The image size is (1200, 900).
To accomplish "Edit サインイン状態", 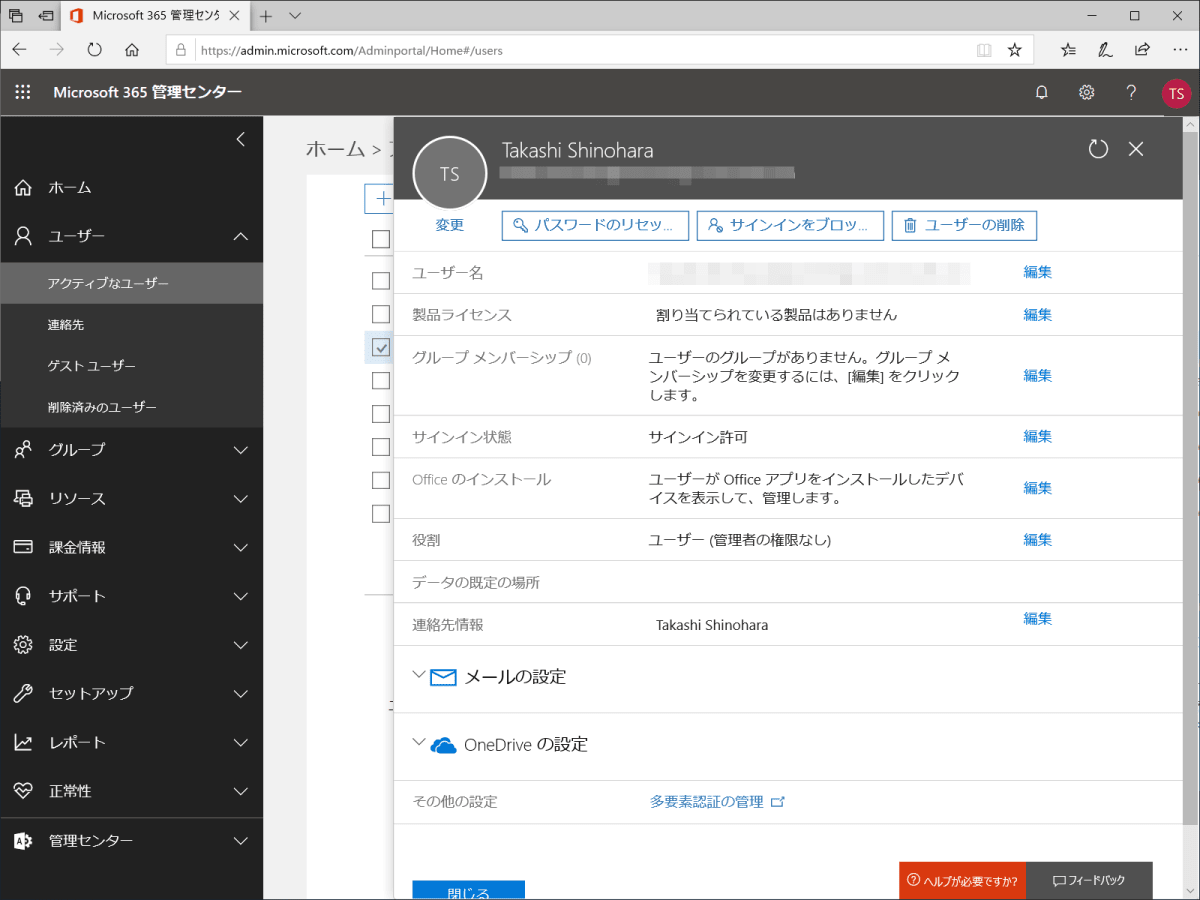I will 1037,437.
